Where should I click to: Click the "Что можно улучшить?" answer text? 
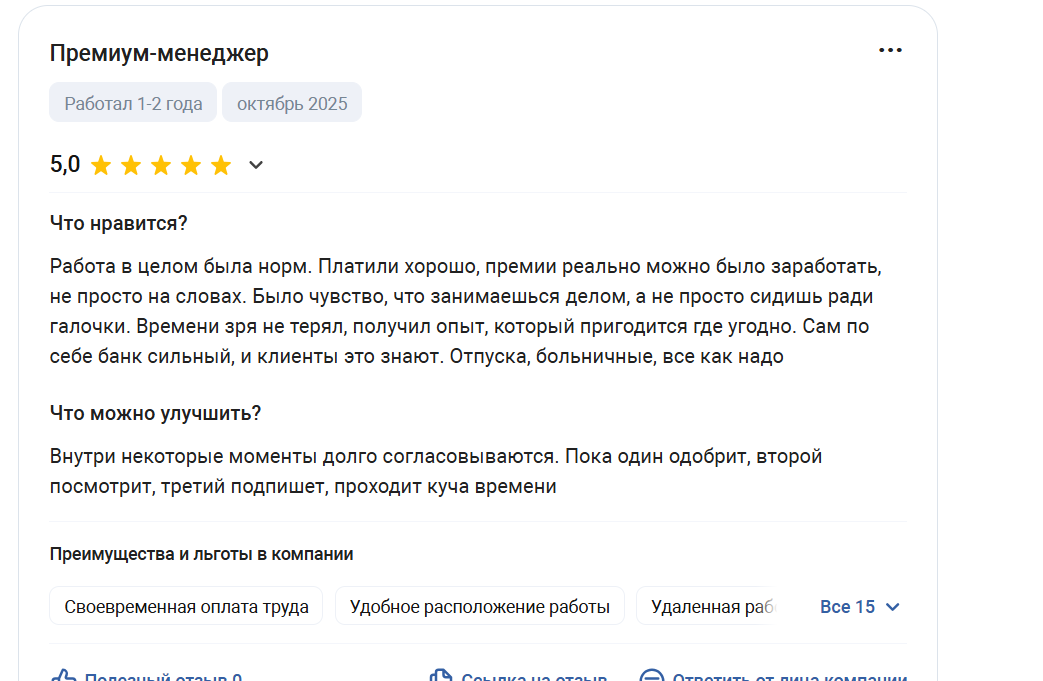(x=435, y=471)
